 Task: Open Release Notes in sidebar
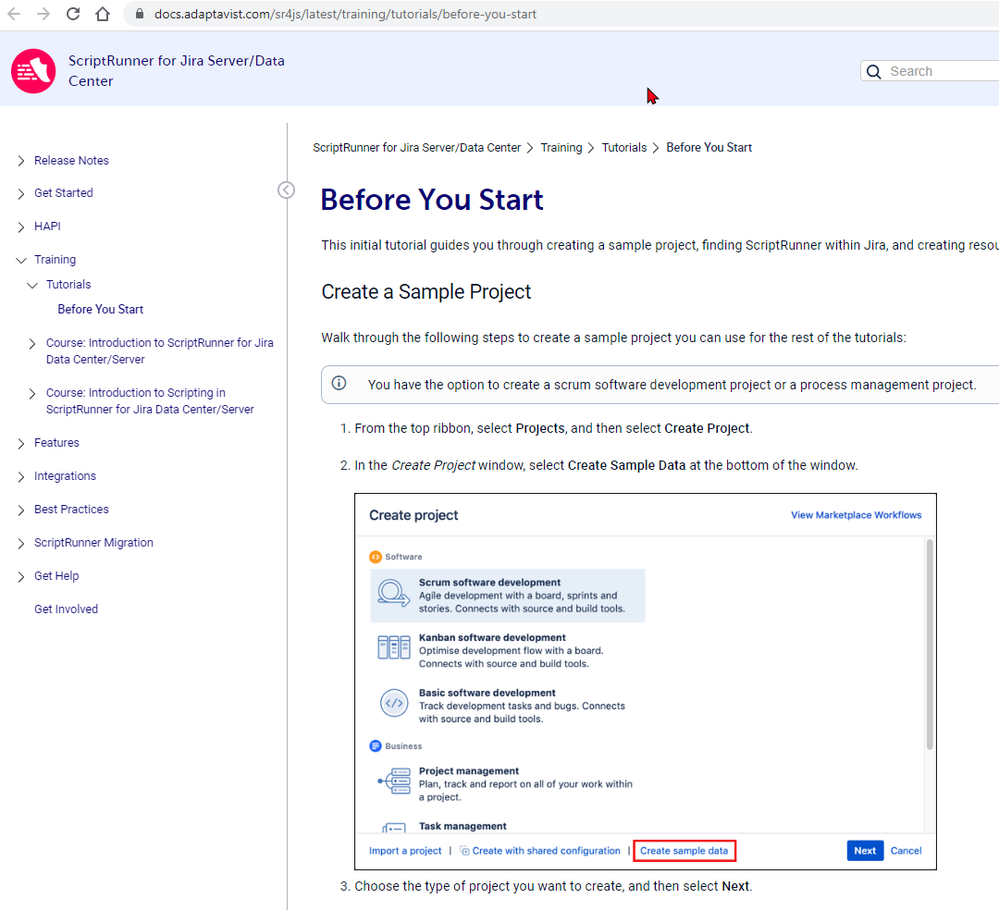[x=71, y=161]
